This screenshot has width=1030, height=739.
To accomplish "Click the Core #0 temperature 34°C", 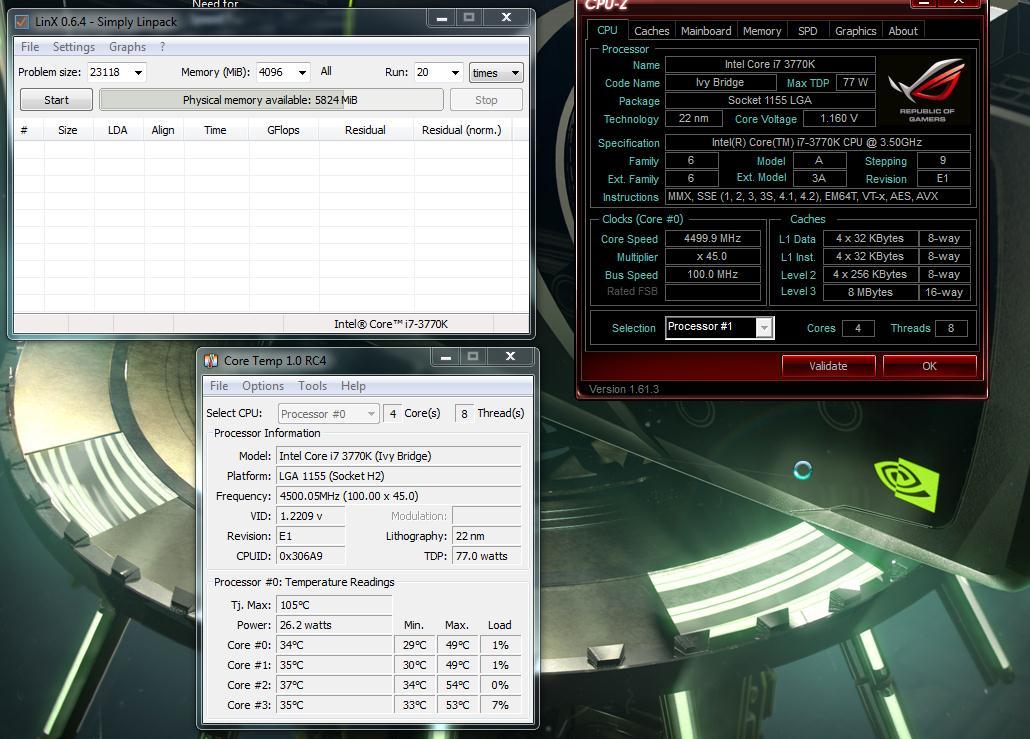I will coord(334,645).
